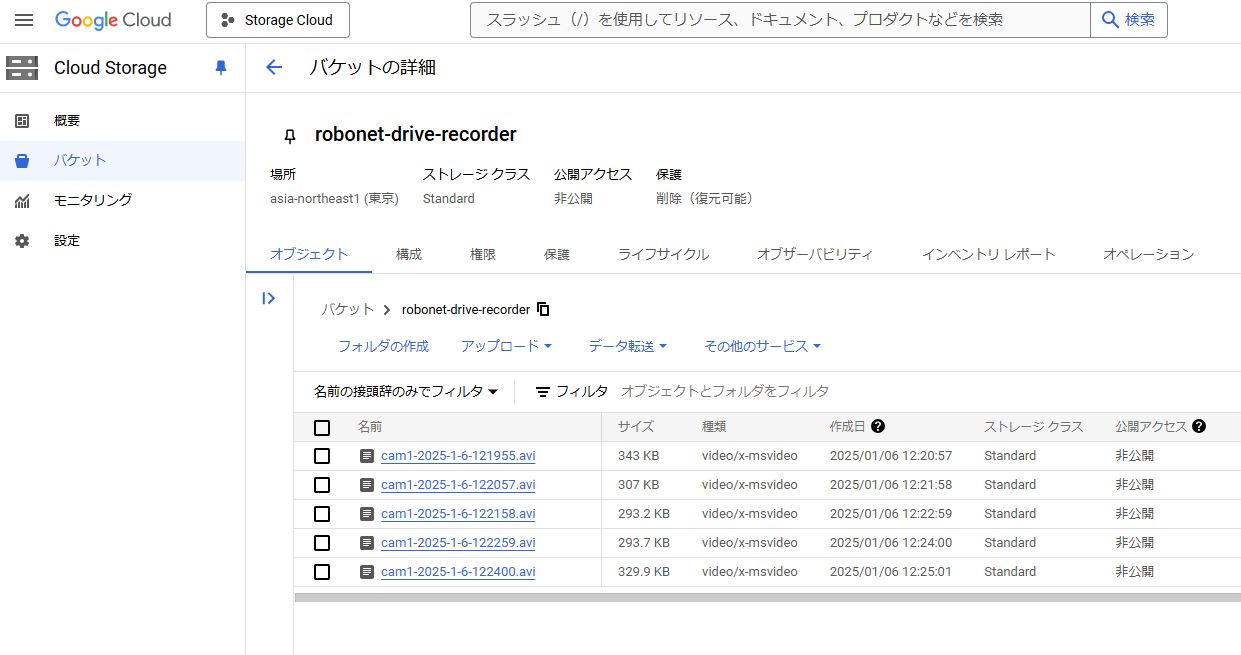The image size is (1241, 655).
Task: Open the cam1-2025-1-6-121955.avi link
Action: [458, 456]
